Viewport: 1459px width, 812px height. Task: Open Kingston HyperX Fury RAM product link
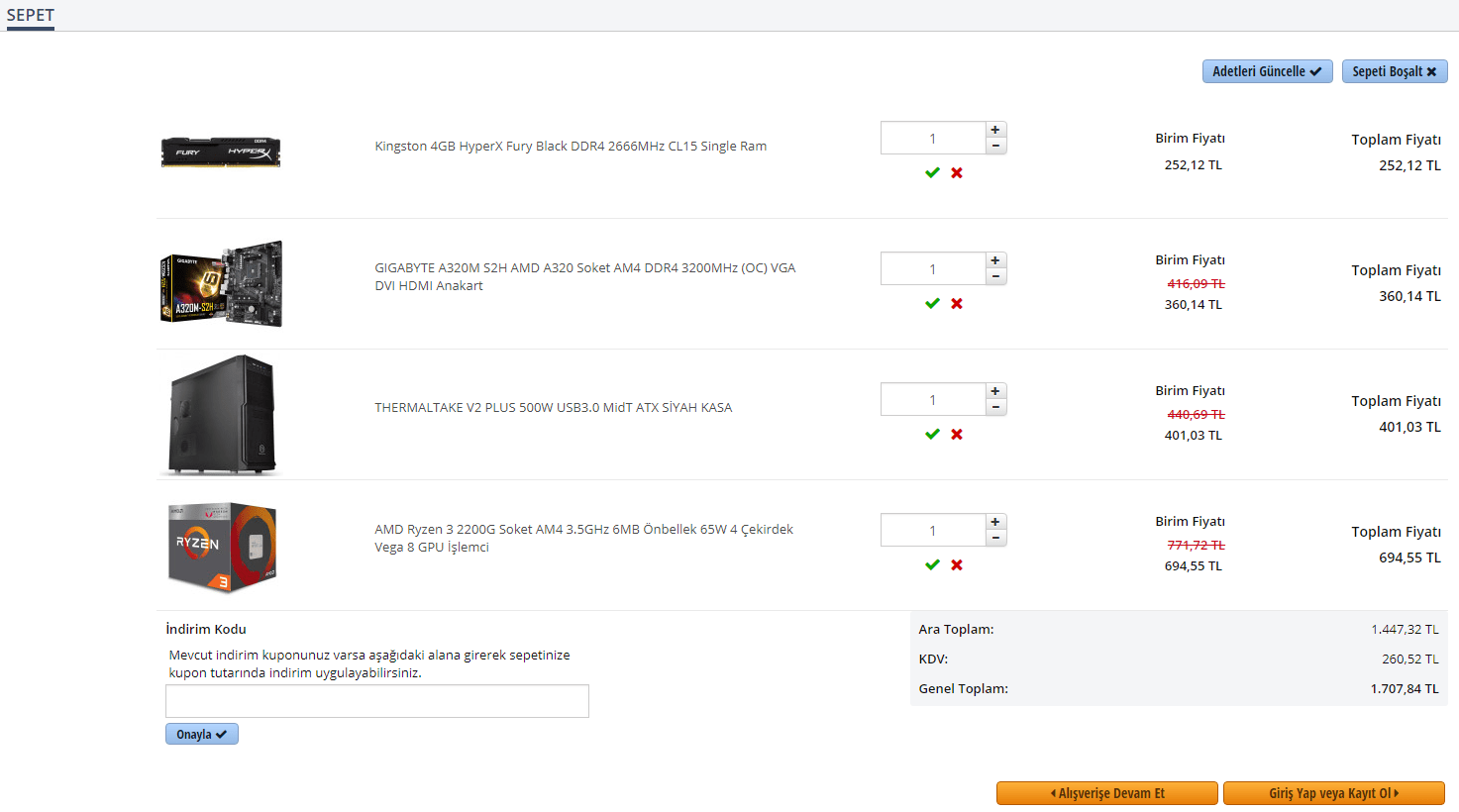coord(571,146)
